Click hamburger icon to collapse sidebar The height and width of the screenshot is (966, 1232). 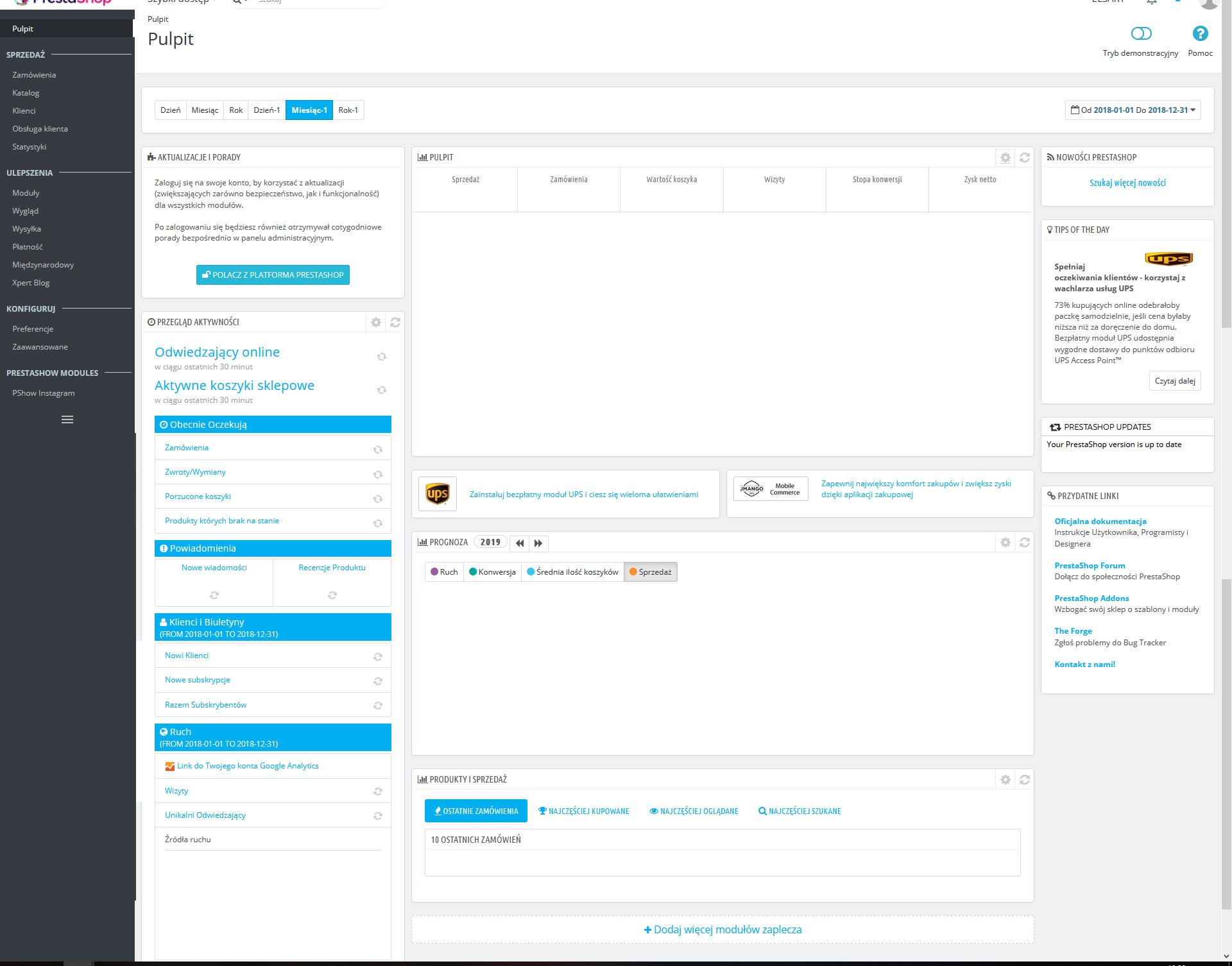[67, 419]
